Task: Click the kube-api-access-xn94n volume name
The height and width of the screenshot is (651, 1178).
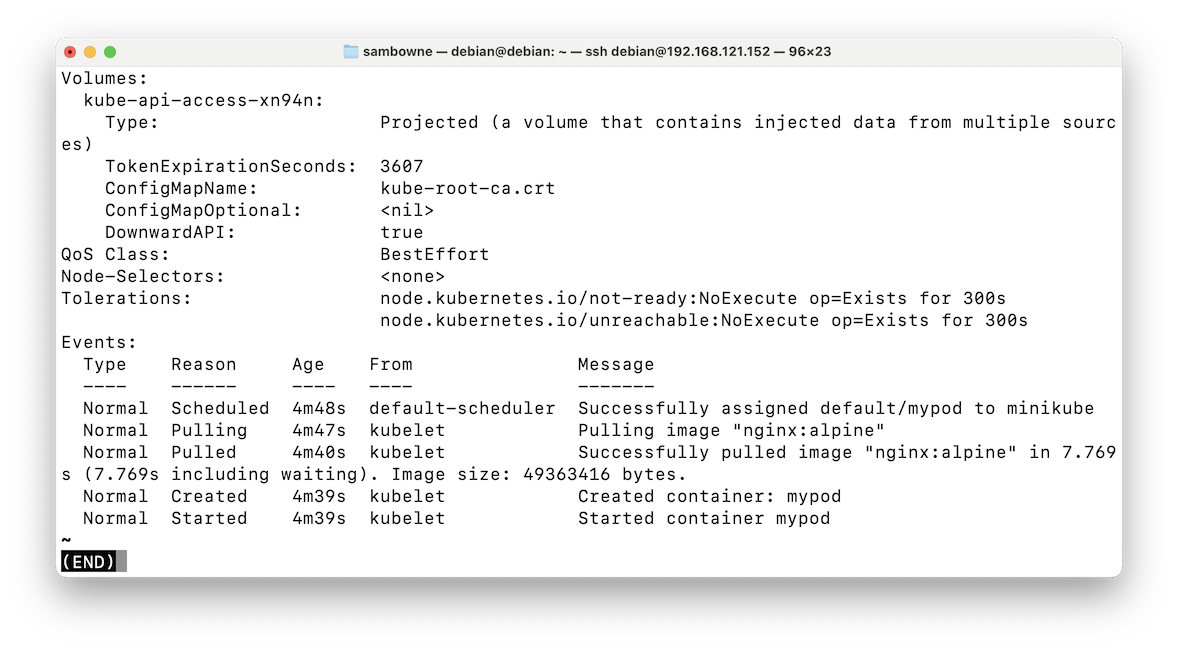Action: coord(203,101)
